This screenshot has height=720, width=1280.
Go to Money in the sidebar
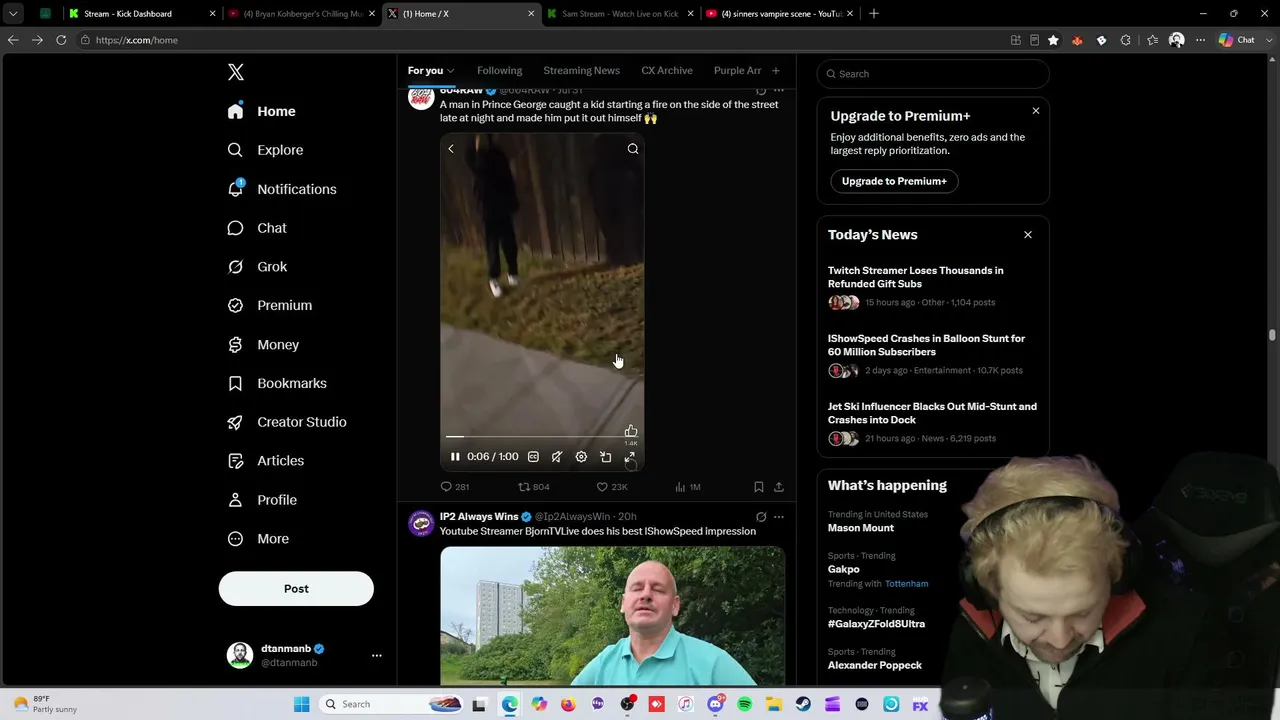tap(263, 345)
